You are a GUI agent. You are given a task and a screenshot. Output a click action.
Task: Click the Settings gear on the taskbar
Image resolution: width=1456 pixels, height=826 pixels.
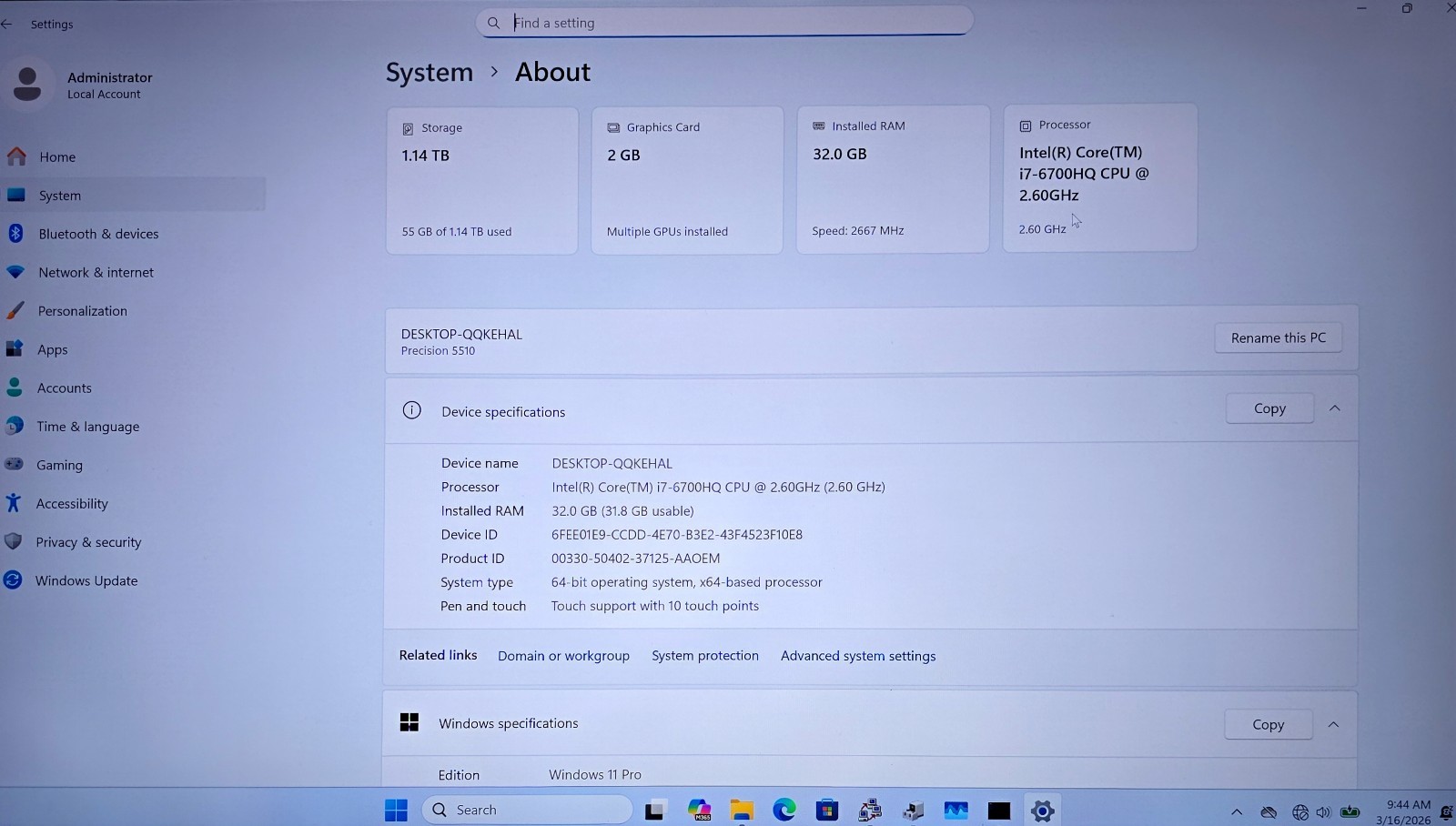1043,810
